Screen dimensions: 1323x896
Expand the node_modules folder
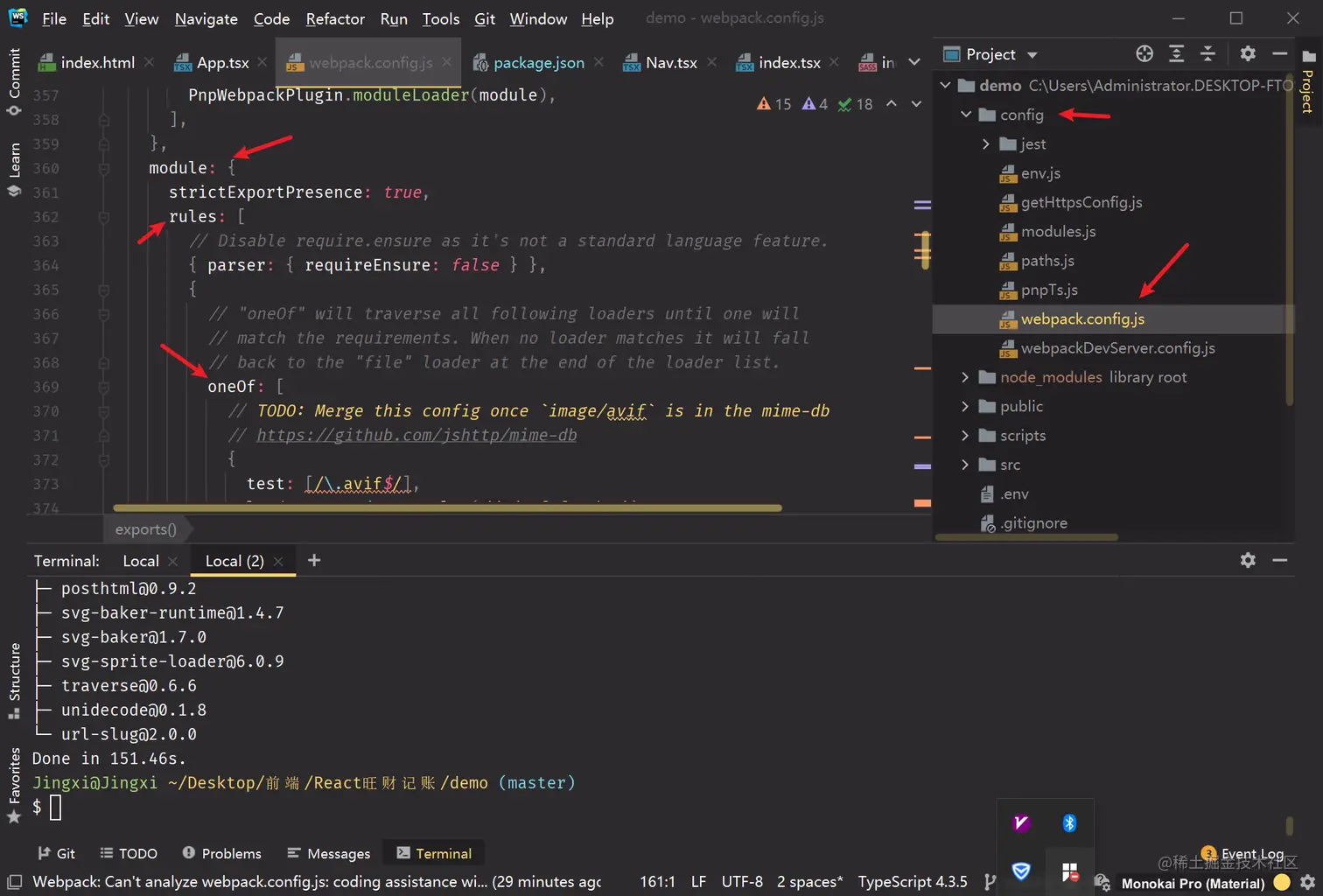tap(965, 377)
